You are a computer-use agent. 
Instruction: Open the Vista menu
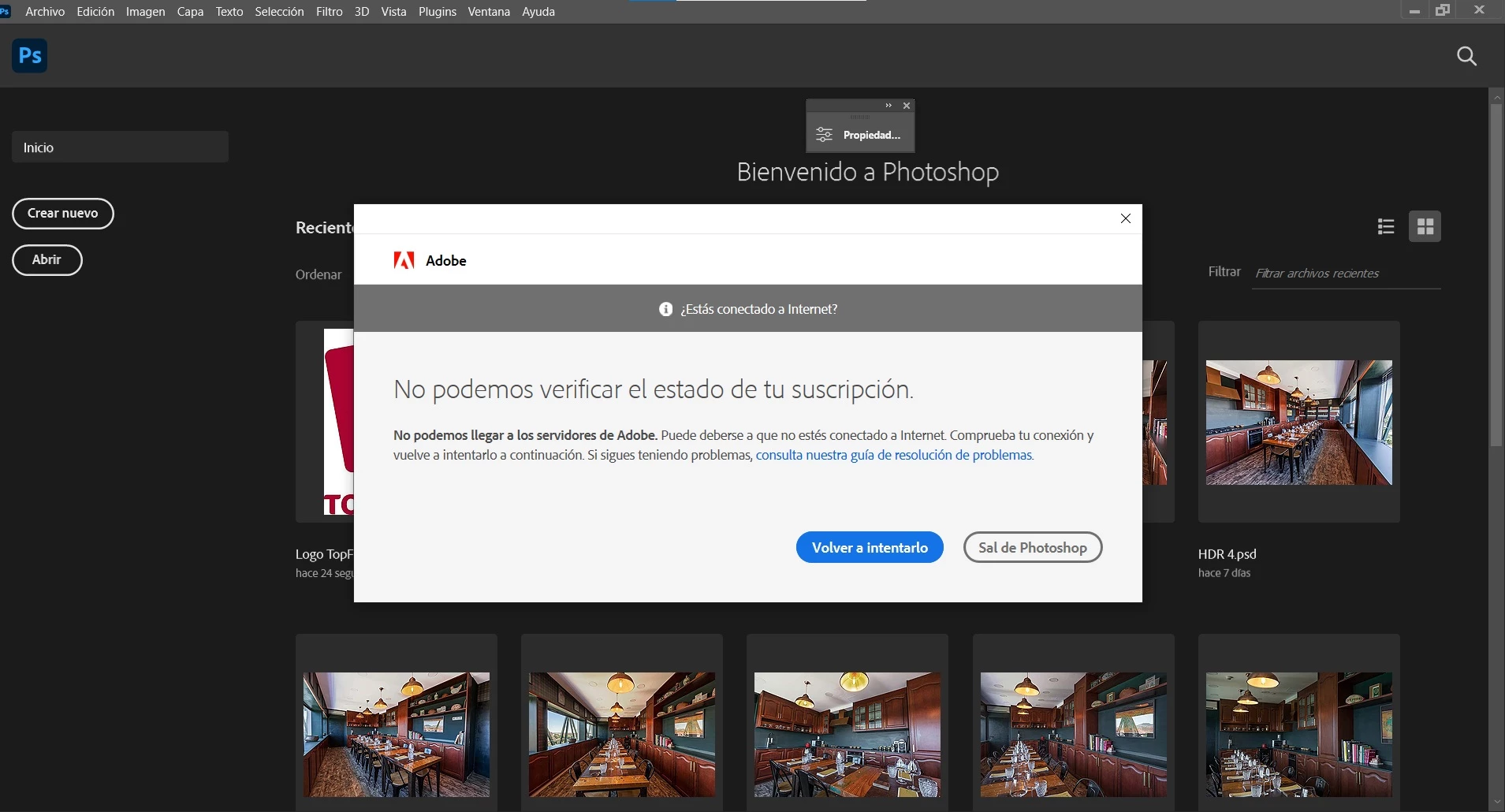pyautogui.click(x=393, y=12)
